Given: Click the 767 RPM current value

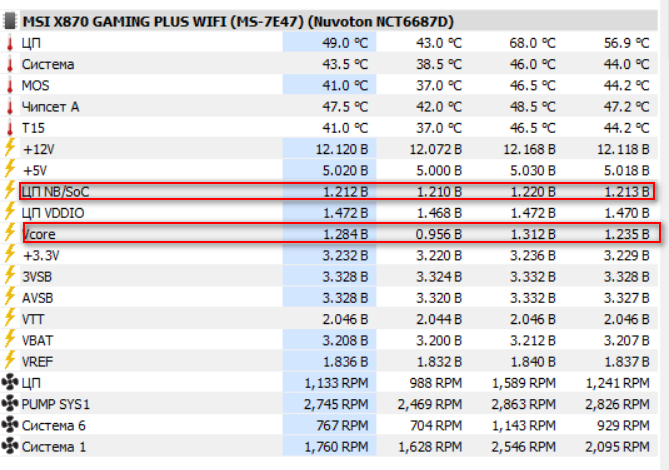Looking at the screenshot, I should [342, 426].
